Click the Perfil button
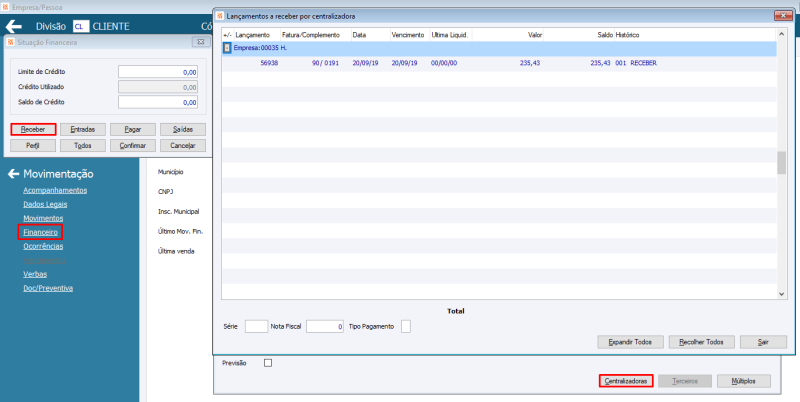 (x=33, y=145)
